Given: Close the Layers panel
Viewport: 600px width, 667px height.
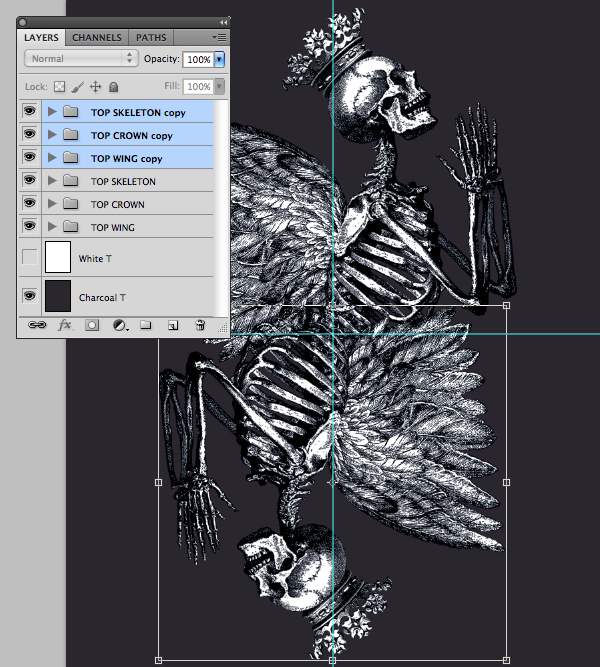Looking at the screenshot, I should [23, 22].
